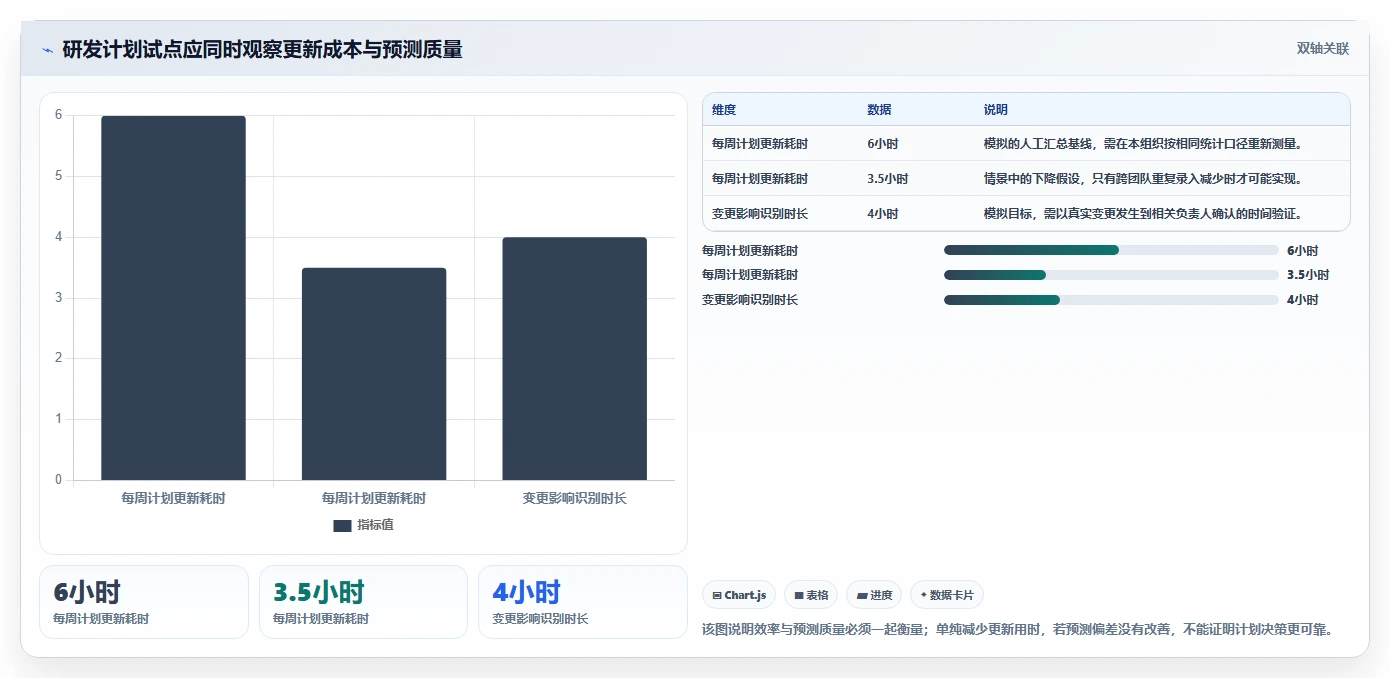Click the 变更影响识别时长 x-axis label under the chart

coord(575,498)
